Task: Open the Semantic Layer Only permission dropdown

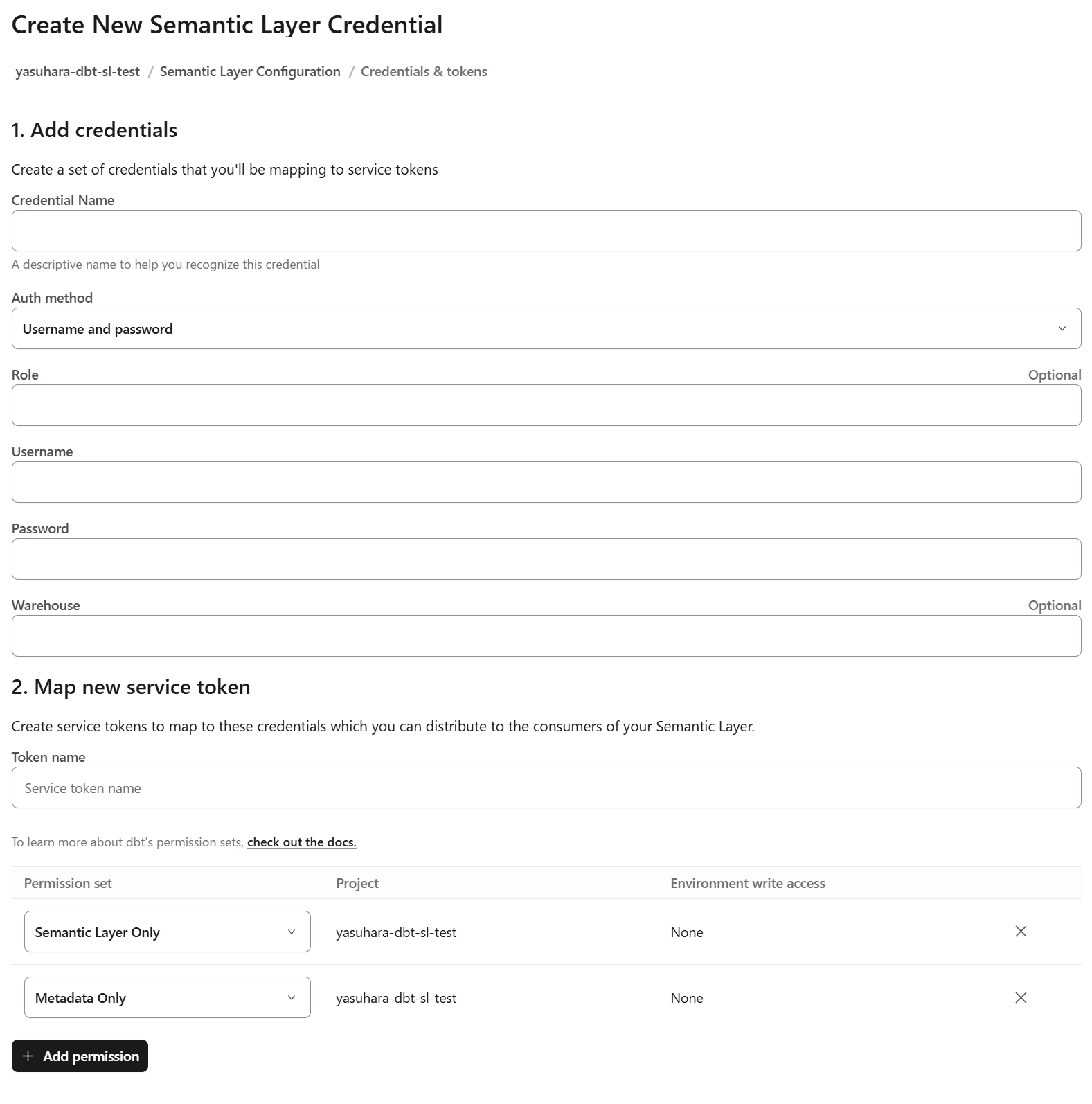Action: [x=167, y=932]
